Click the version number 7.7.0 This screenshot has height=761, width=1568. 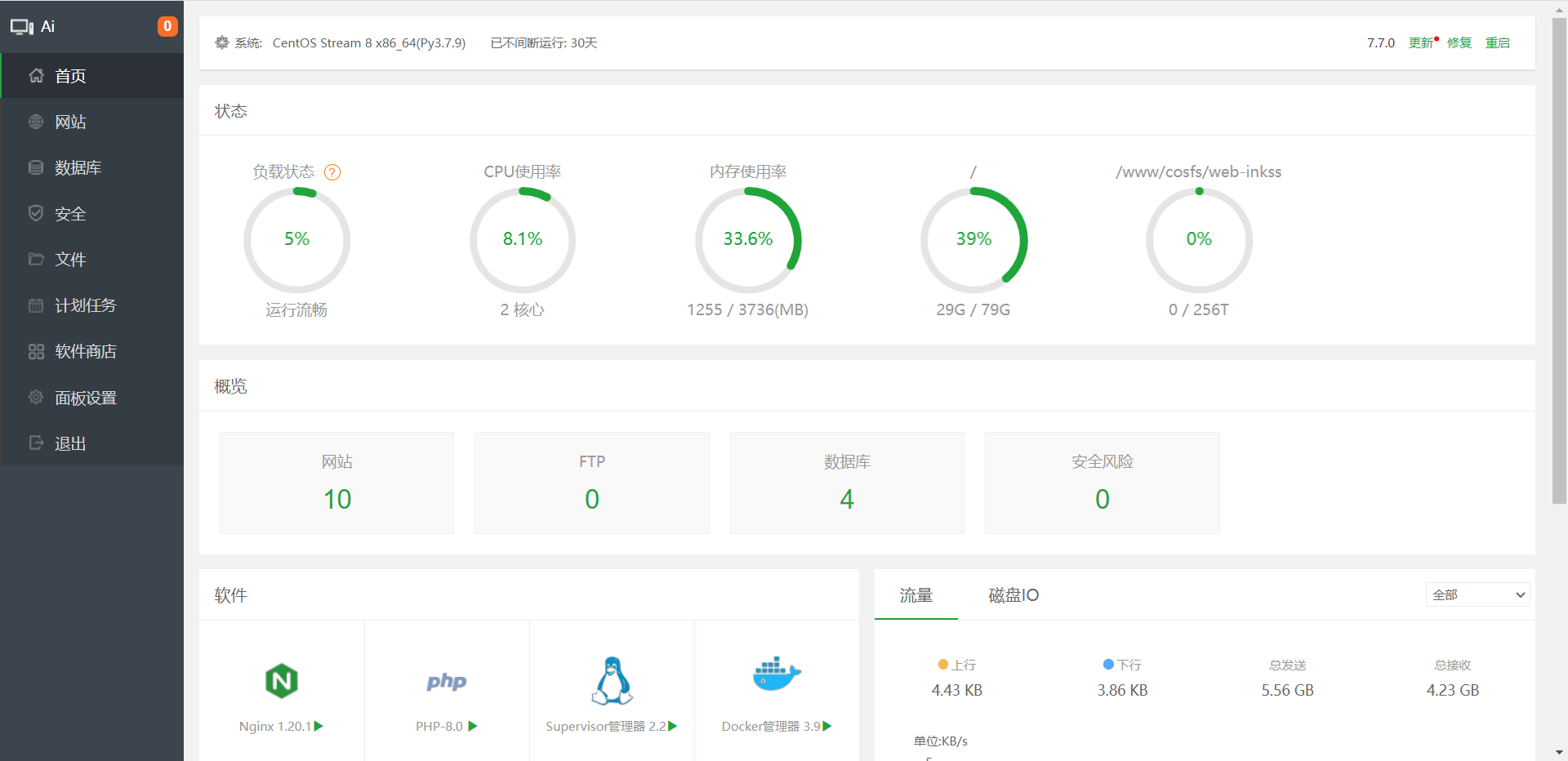1381,42
